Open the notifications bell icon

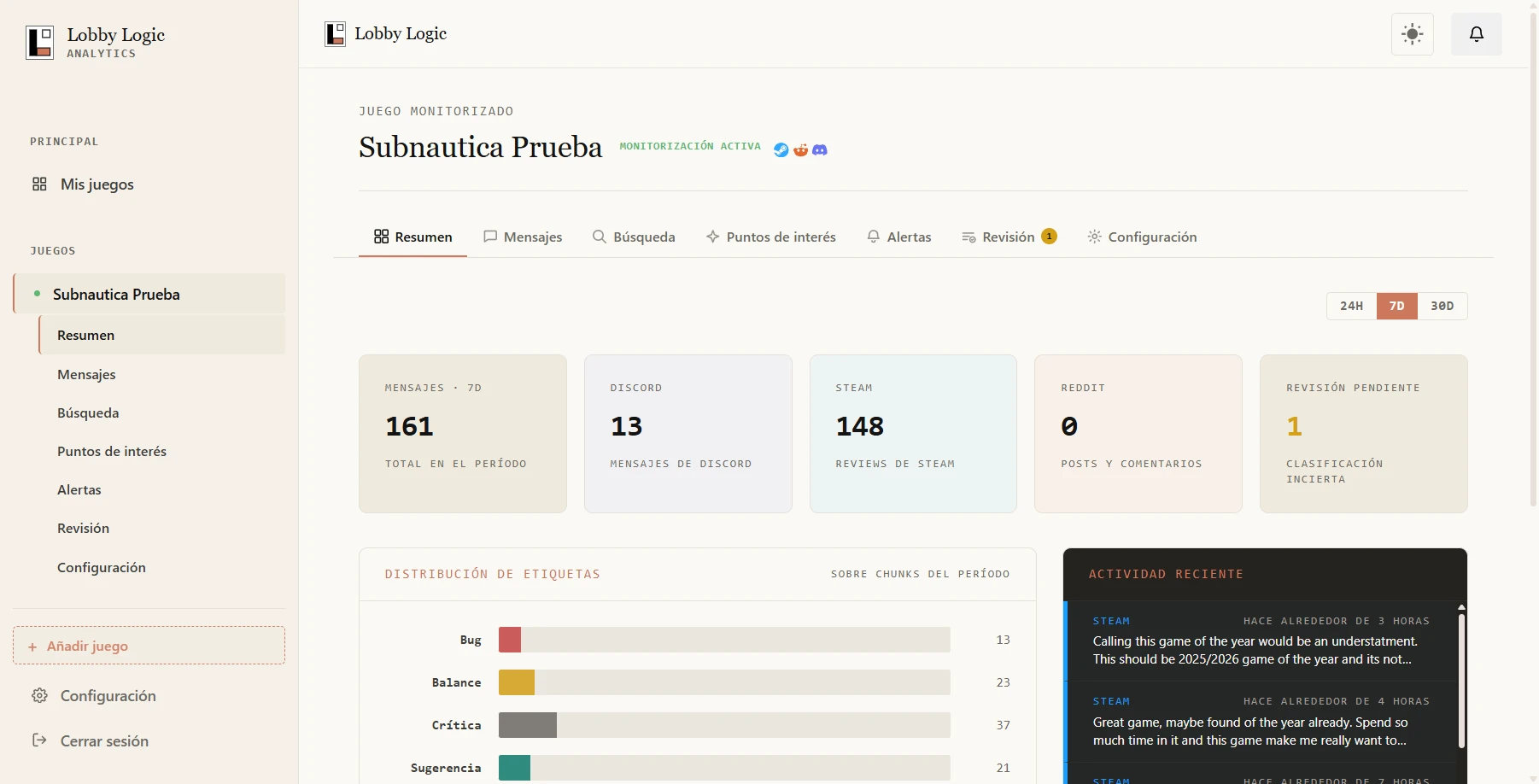pyautogui.click(x=1477, y=34)
